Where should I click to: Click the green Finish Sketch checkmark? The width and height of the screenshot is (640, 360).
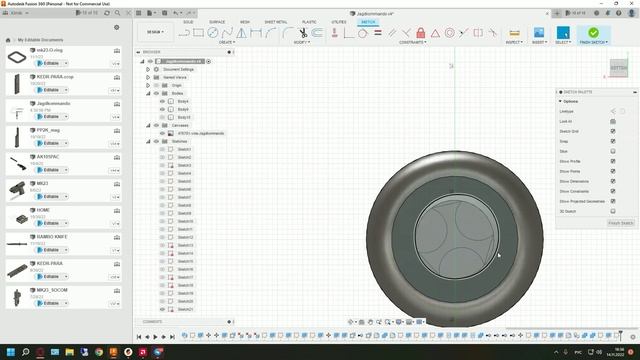coord(593,32)
